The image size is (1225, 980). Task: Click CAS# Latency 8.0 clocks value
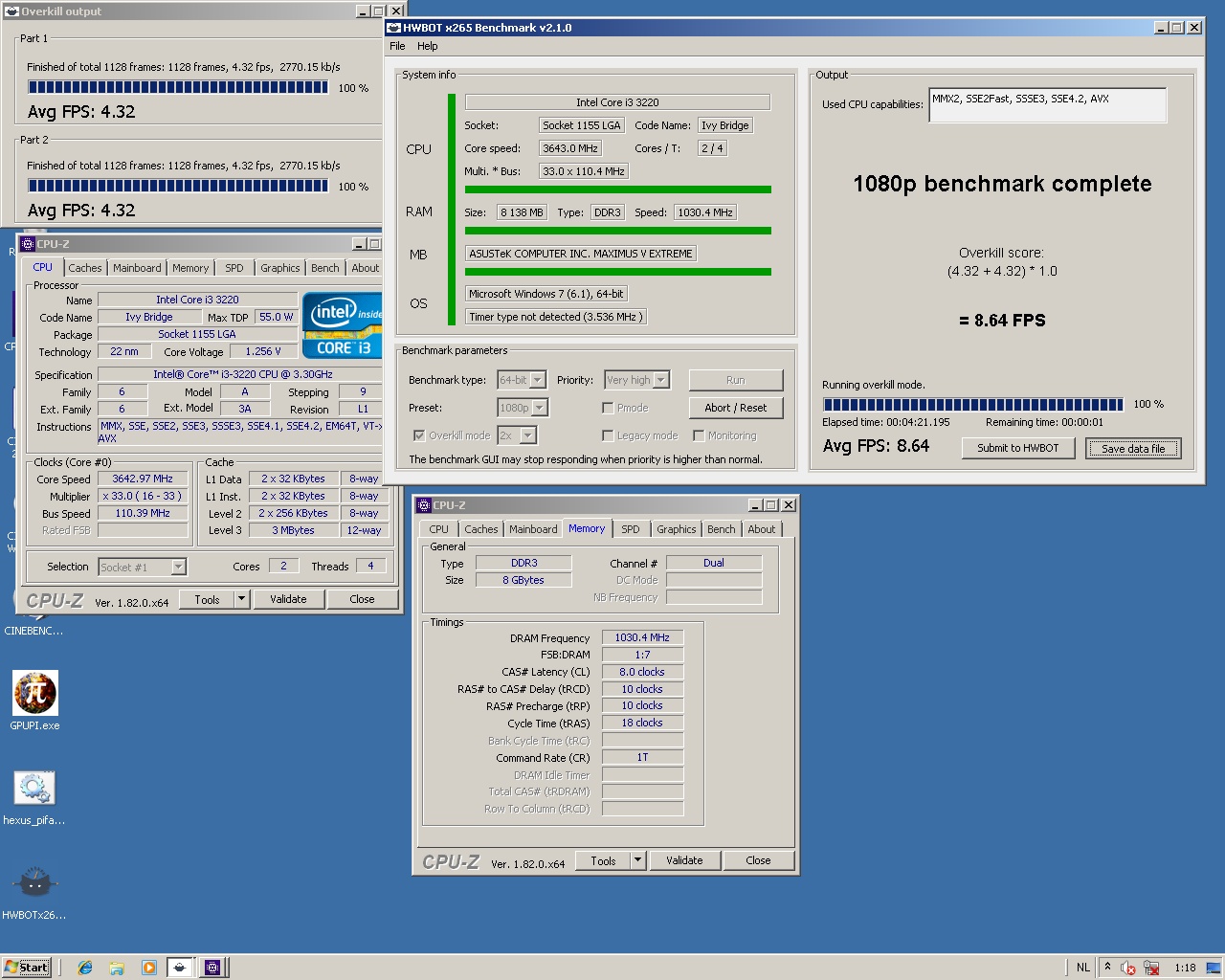(642, 672)
